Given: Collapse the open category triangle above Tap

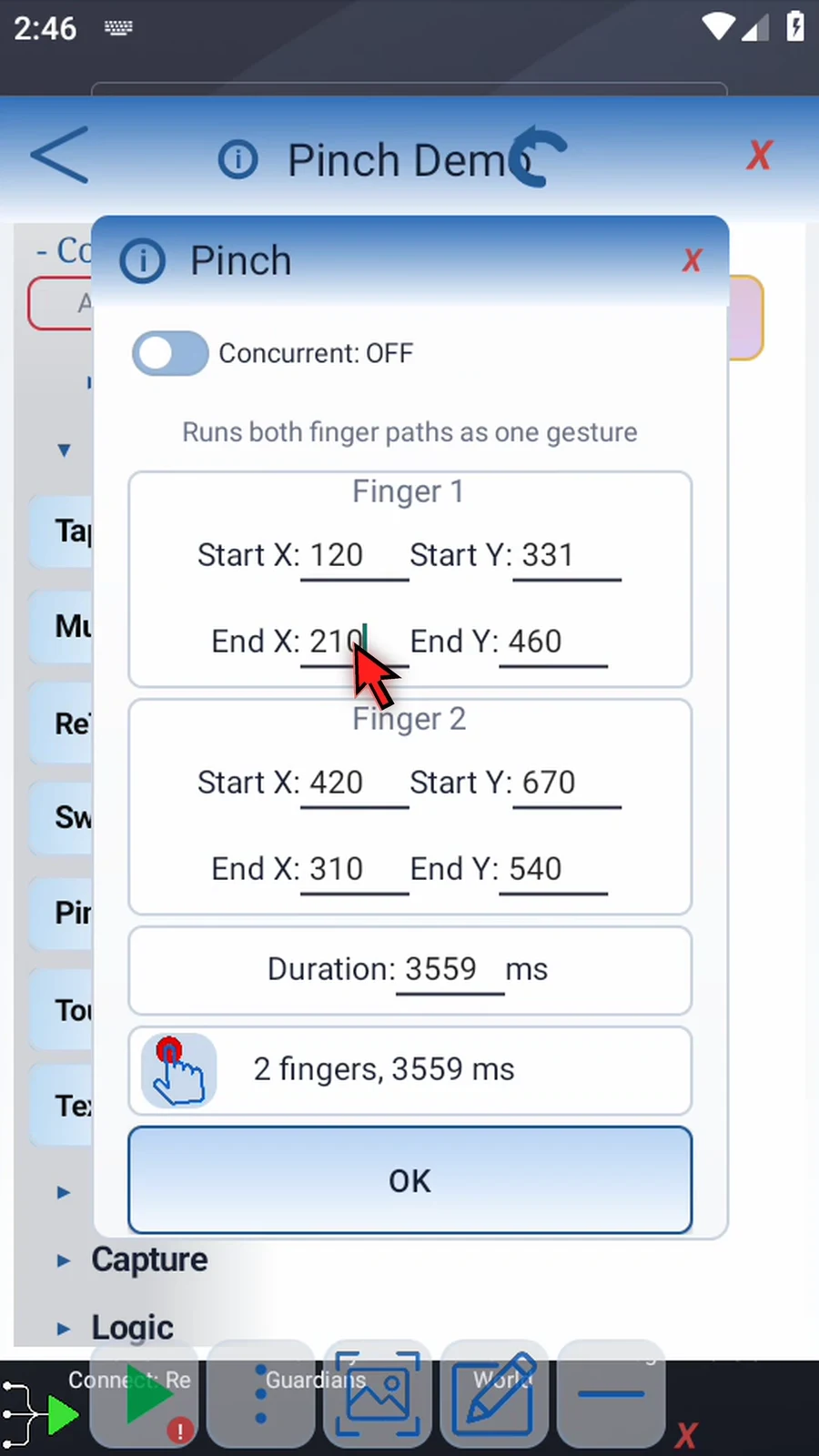Looking at the screenshot, I should [64, 450].
